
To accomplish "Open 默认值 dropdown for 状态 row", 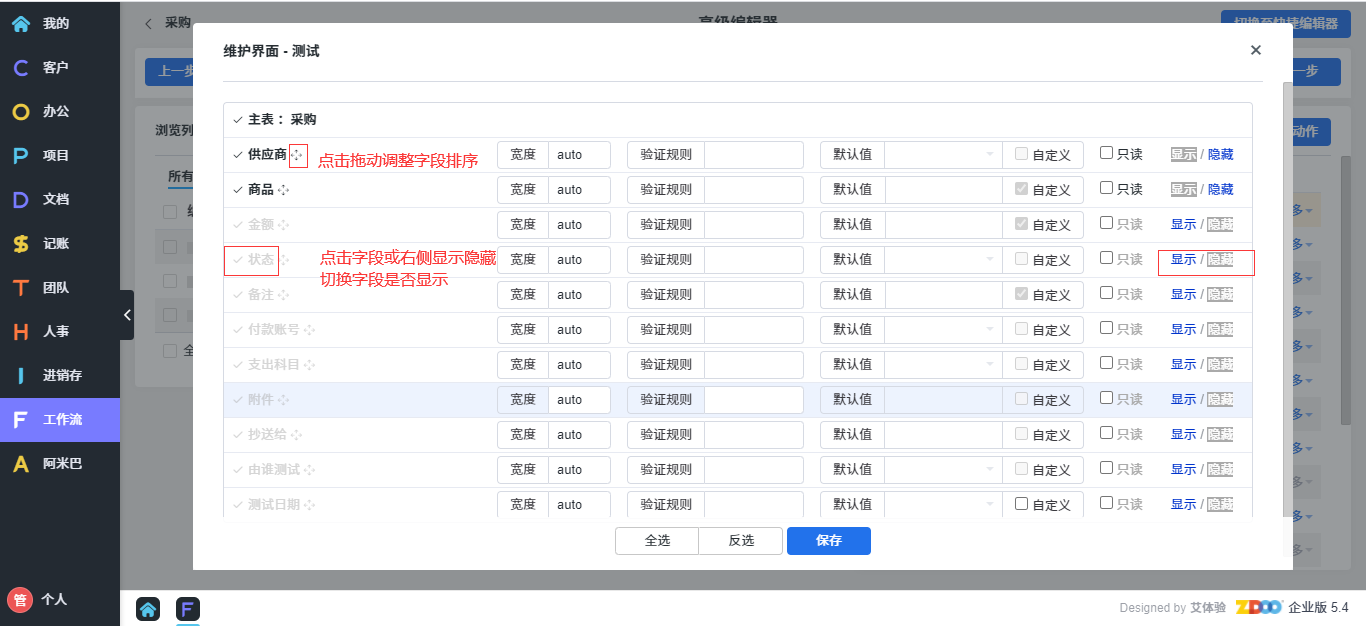I will click(x=943, y=260).
